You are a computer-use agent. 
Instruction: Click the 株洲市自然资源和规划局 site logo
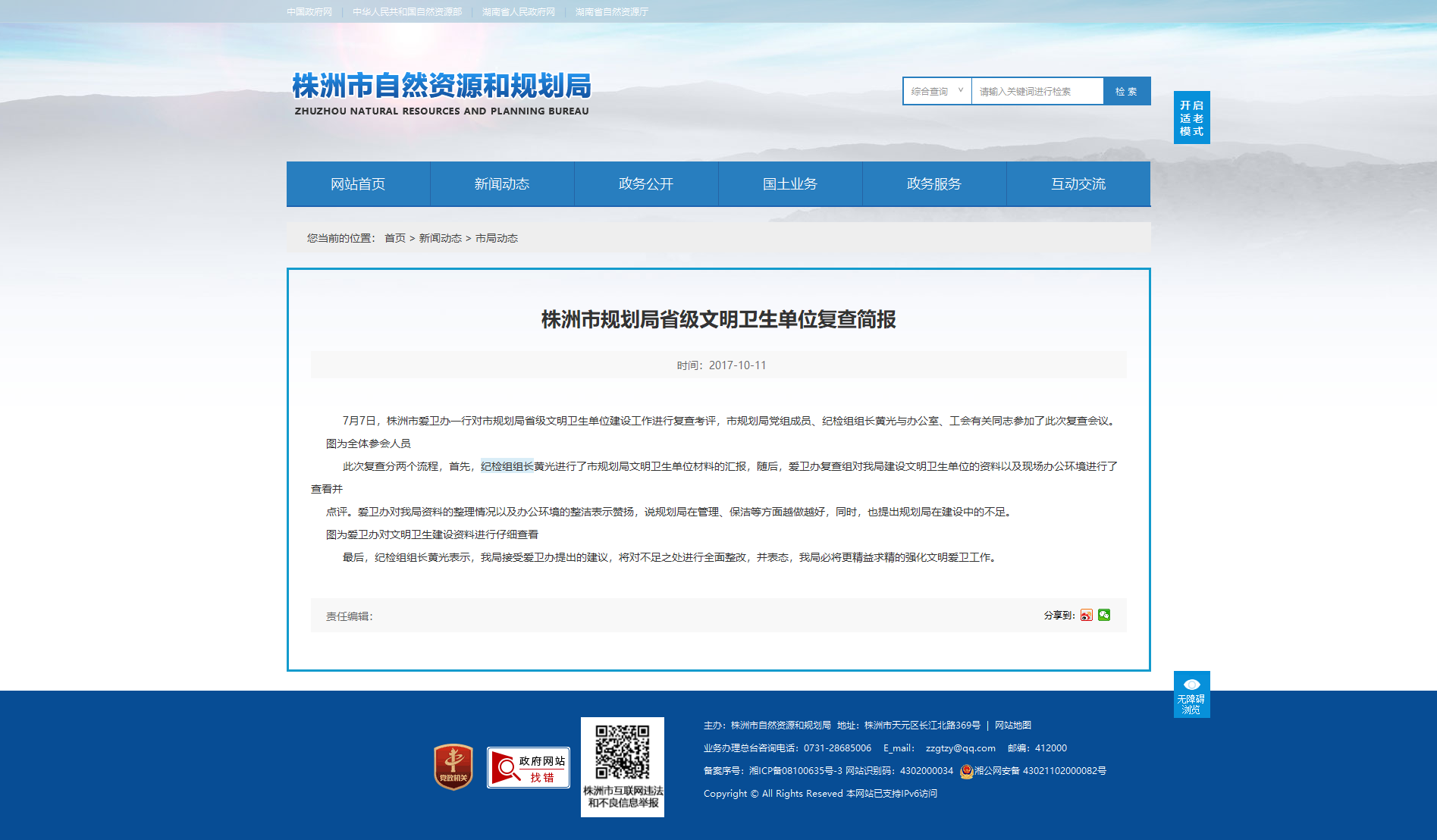tap(441, 93)
